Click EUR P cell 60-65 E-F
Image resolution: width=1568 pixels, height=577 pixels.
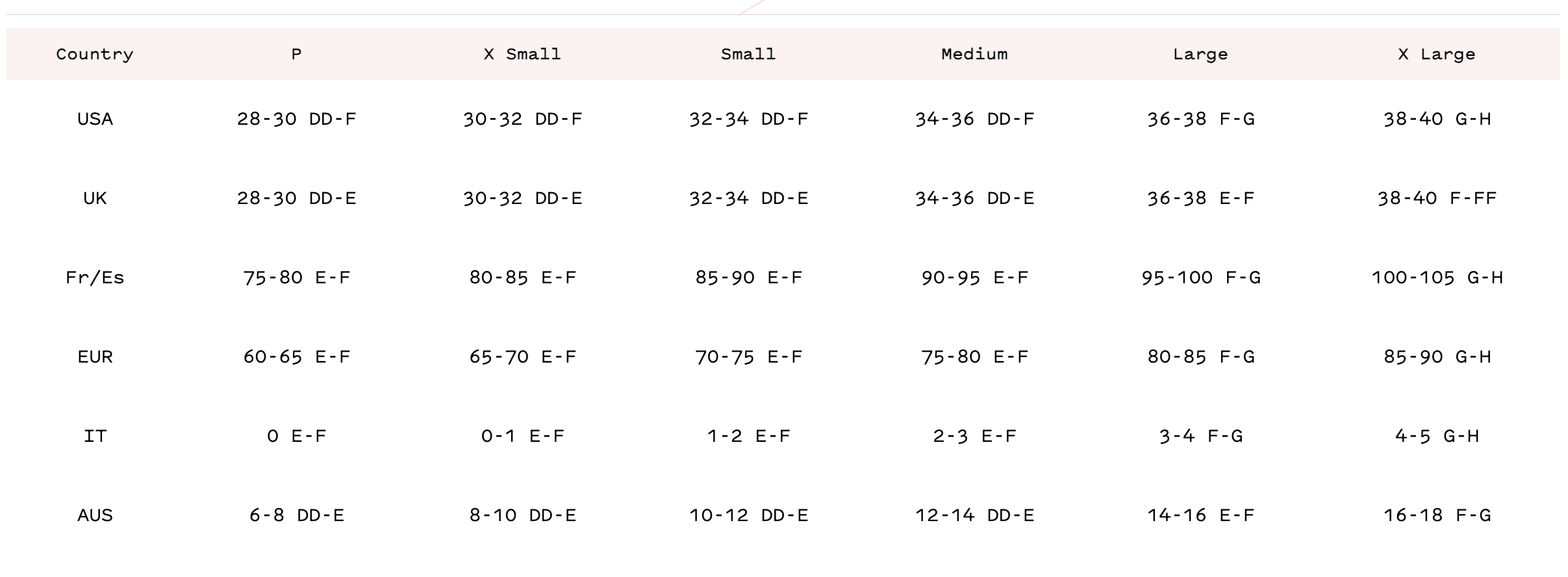[x=296, y=357]
